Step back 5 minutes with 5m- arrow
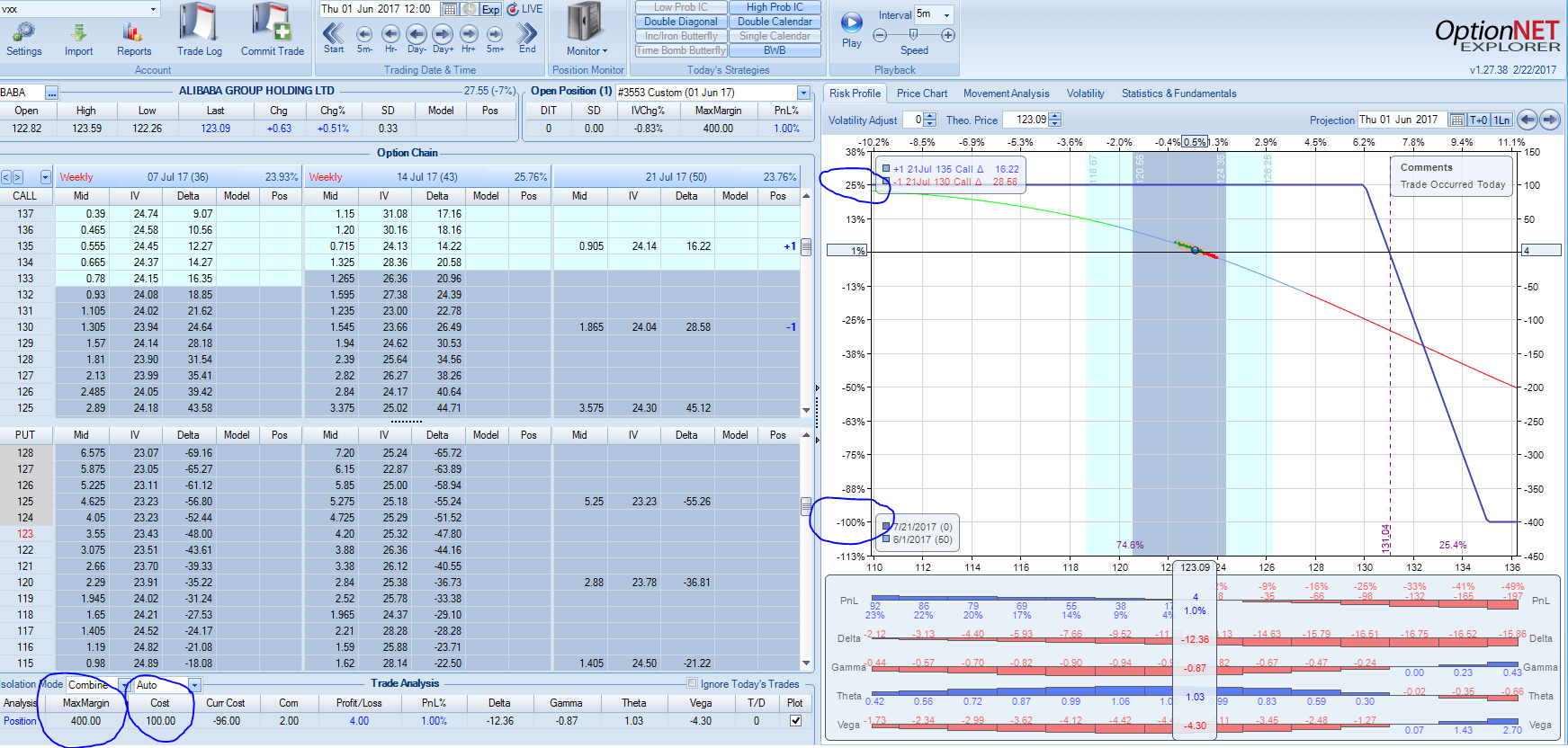 point(364,34)
